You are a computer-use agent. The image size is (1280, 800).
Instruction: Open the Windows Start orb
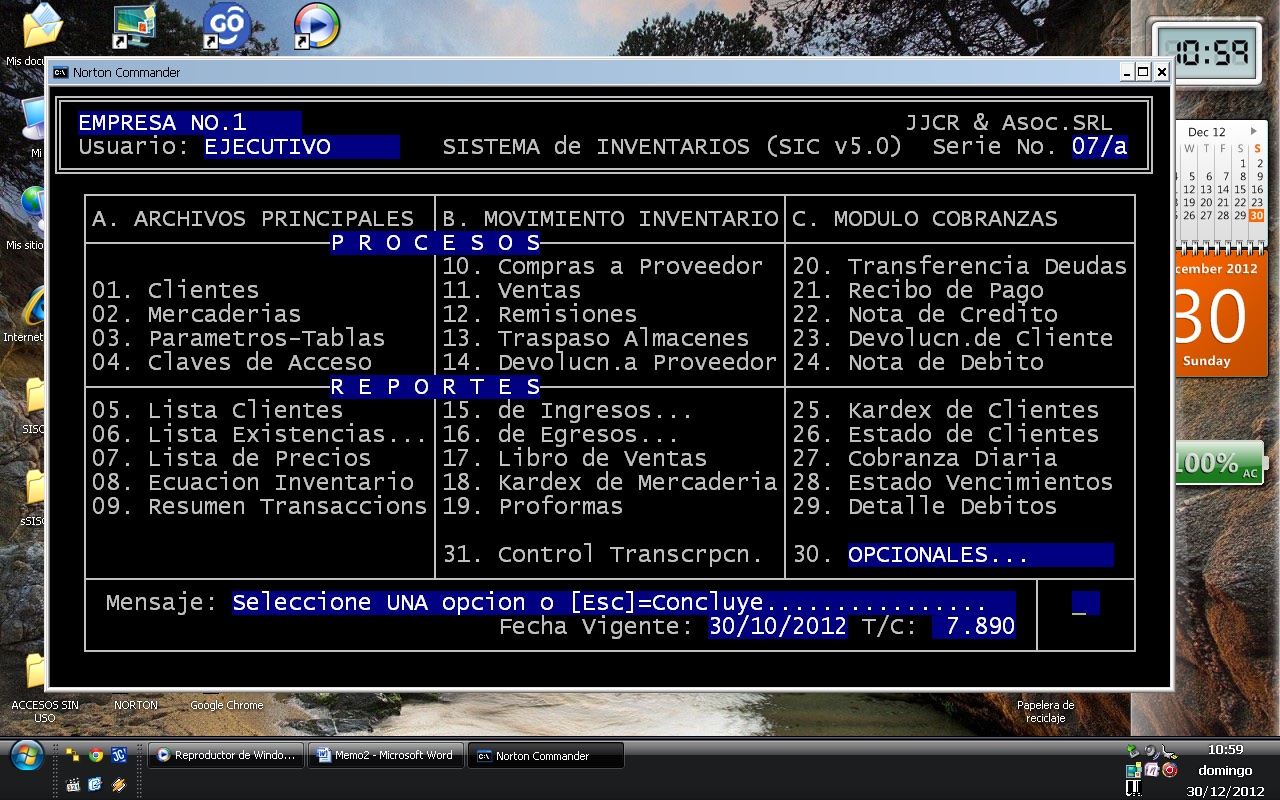26,755
